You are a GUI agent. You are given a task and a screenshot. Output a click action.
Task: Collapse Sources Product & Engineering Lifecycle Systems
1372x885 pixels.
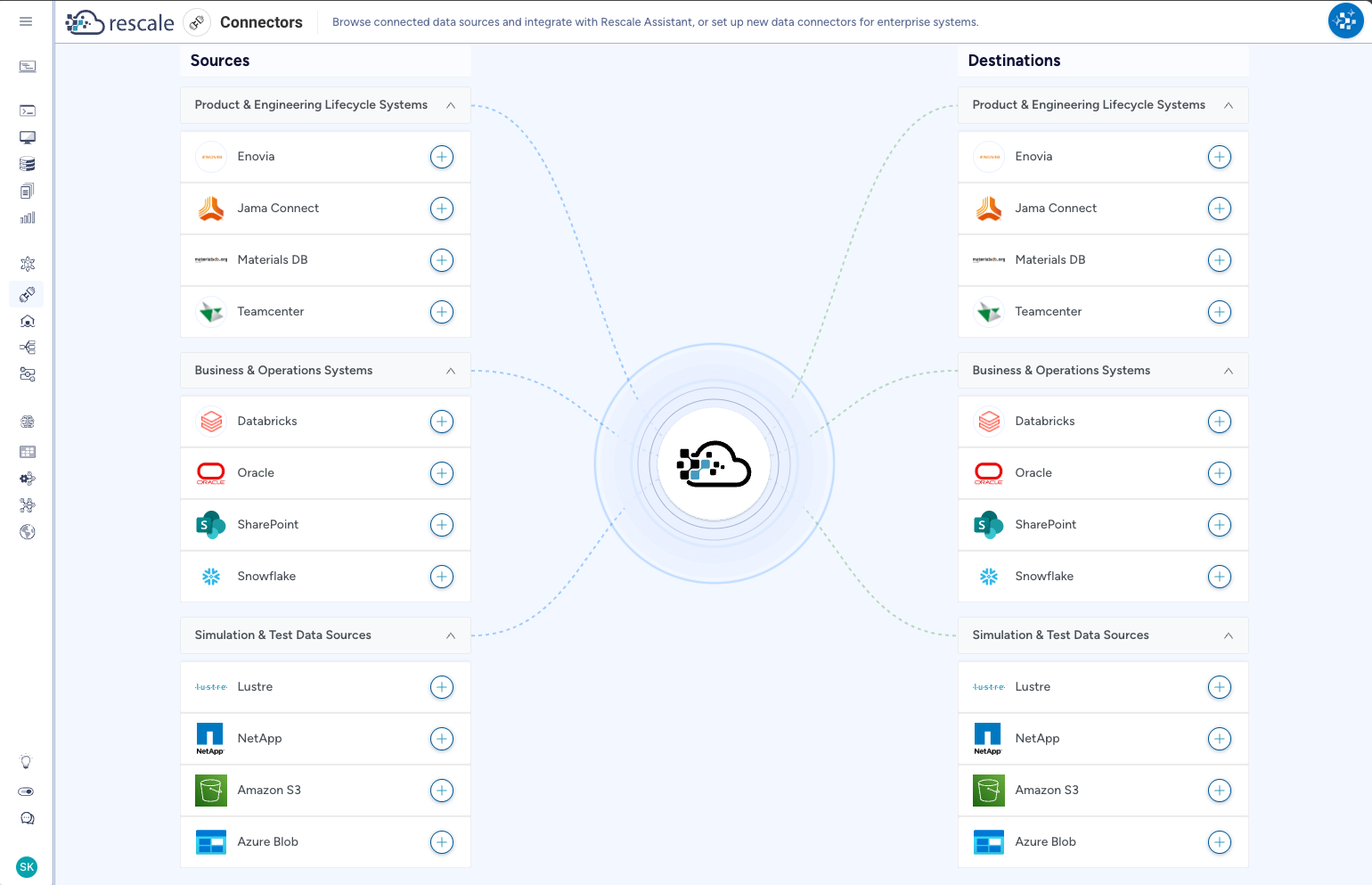click(451, 105)
